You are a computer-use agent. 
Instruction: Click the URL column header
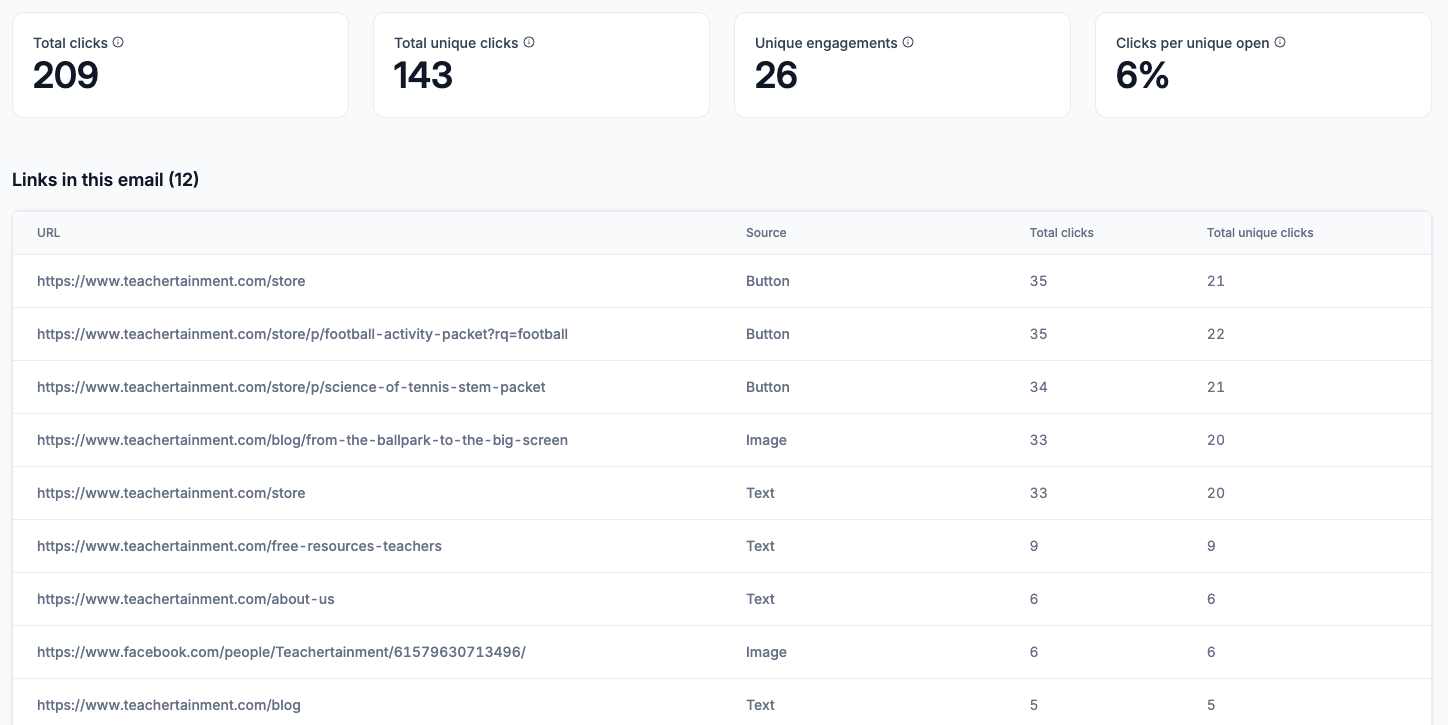49,233
